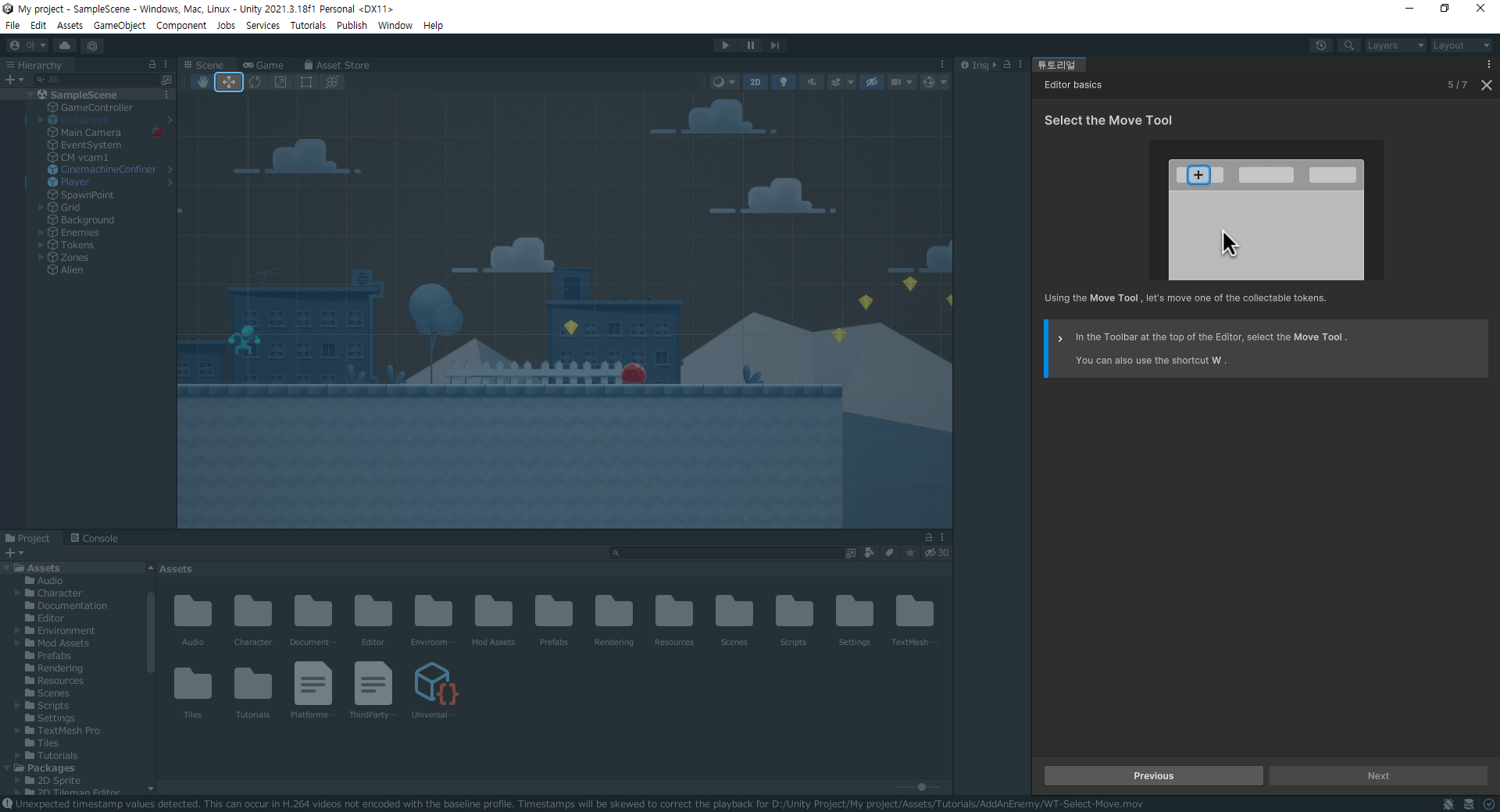Viewport: 1500px width, 812px height.
Task: Select the Rect tool
Action: (306, 82)
